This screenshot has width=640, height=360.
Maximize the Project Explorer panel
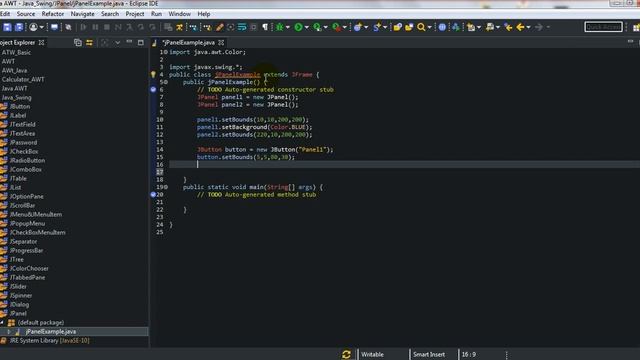140,42
